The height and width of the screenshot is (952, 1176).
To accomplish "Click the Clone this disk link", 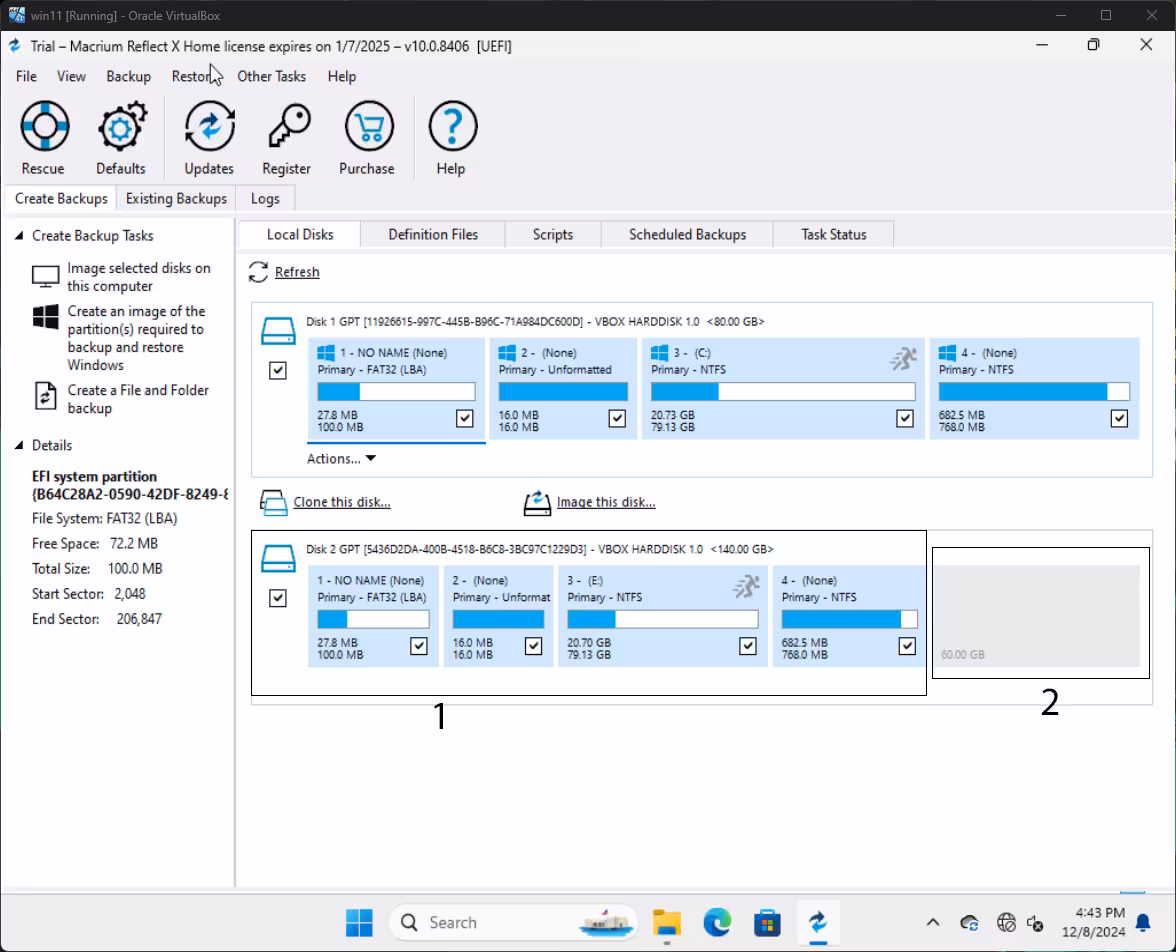I will [x=342, y=503].
